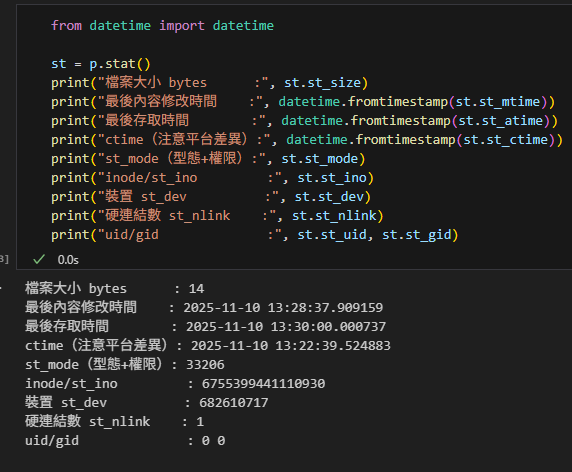Click the '0.0s' execution time label
572x472 pixels.
68,260
